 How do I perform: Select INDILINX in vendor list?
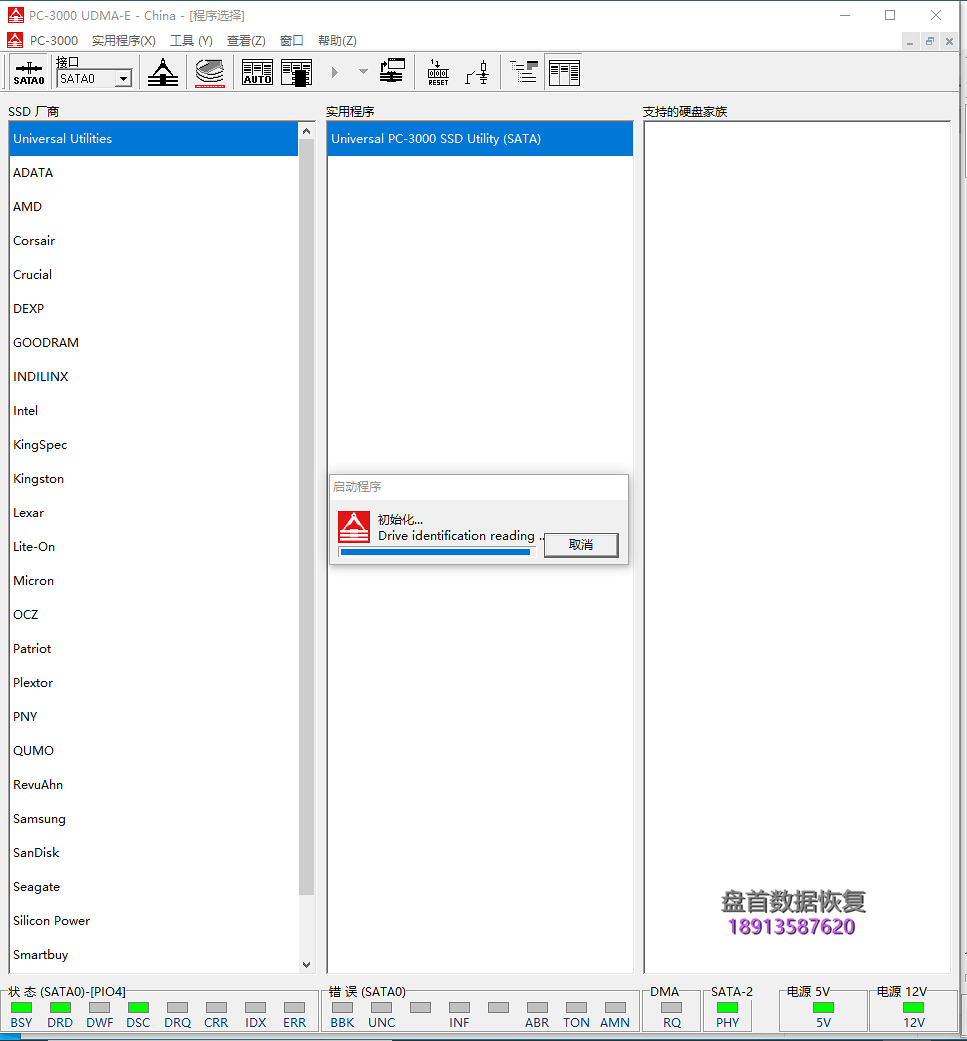click(153, 376)
